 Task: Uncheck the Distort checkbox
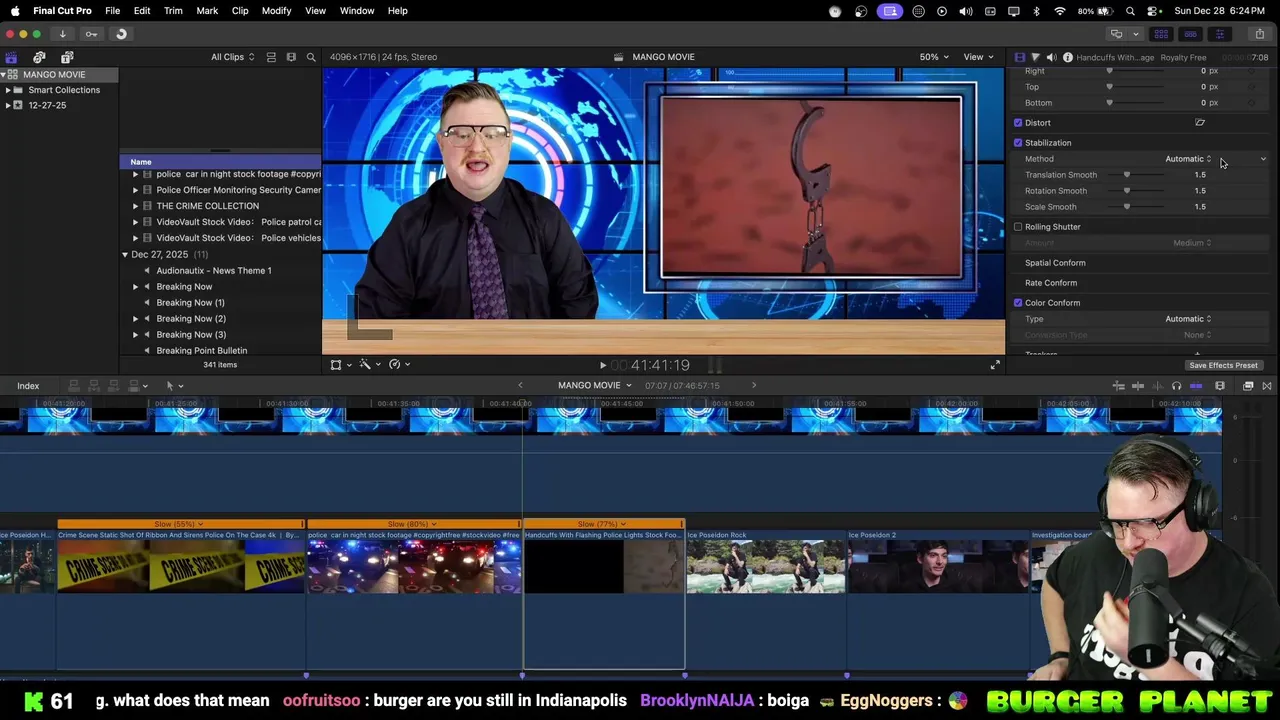pos(1018,123)
